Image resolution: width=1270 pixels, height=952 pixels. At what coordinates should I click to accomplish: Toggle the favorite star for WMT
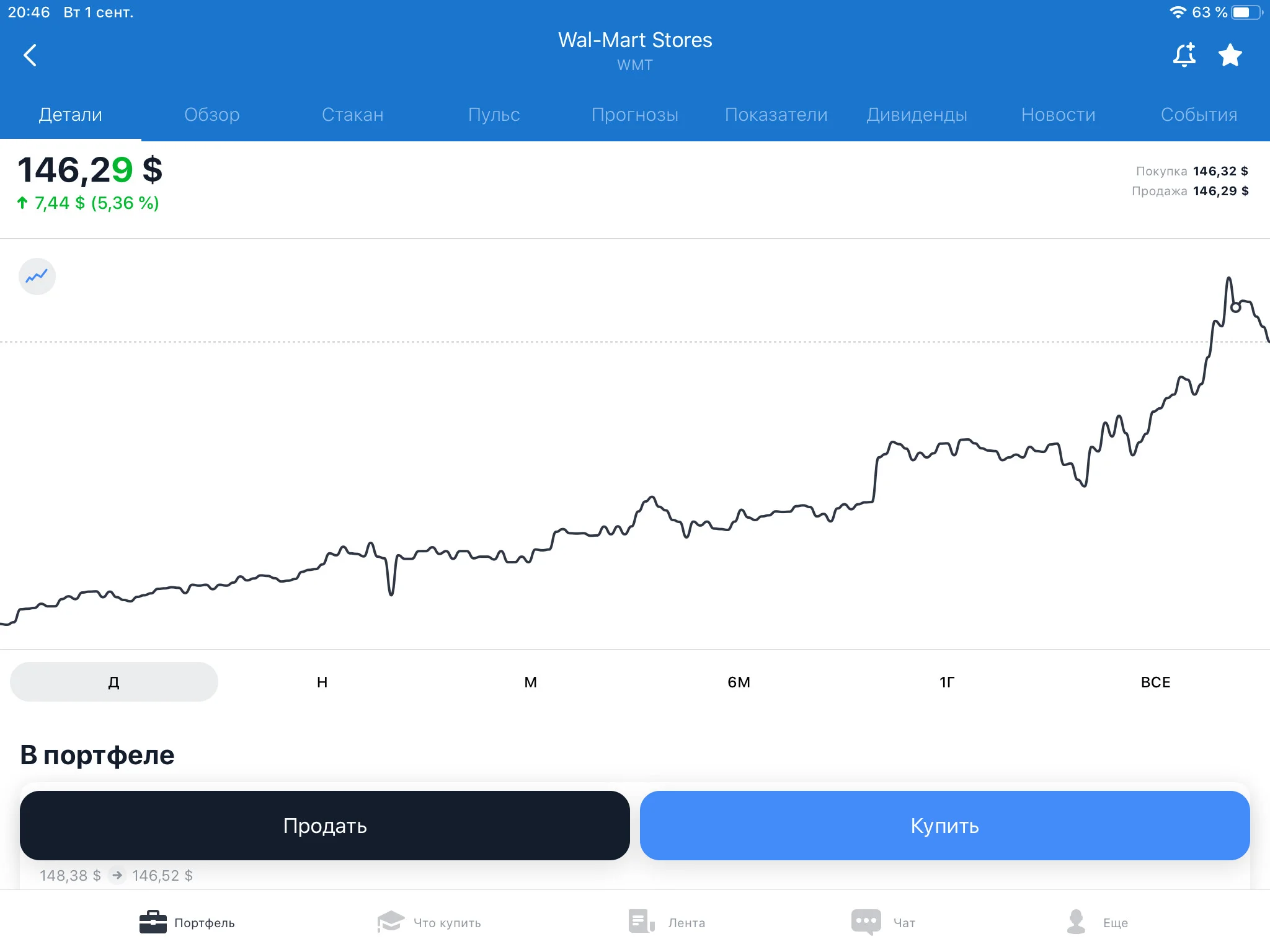[1230, 55]
